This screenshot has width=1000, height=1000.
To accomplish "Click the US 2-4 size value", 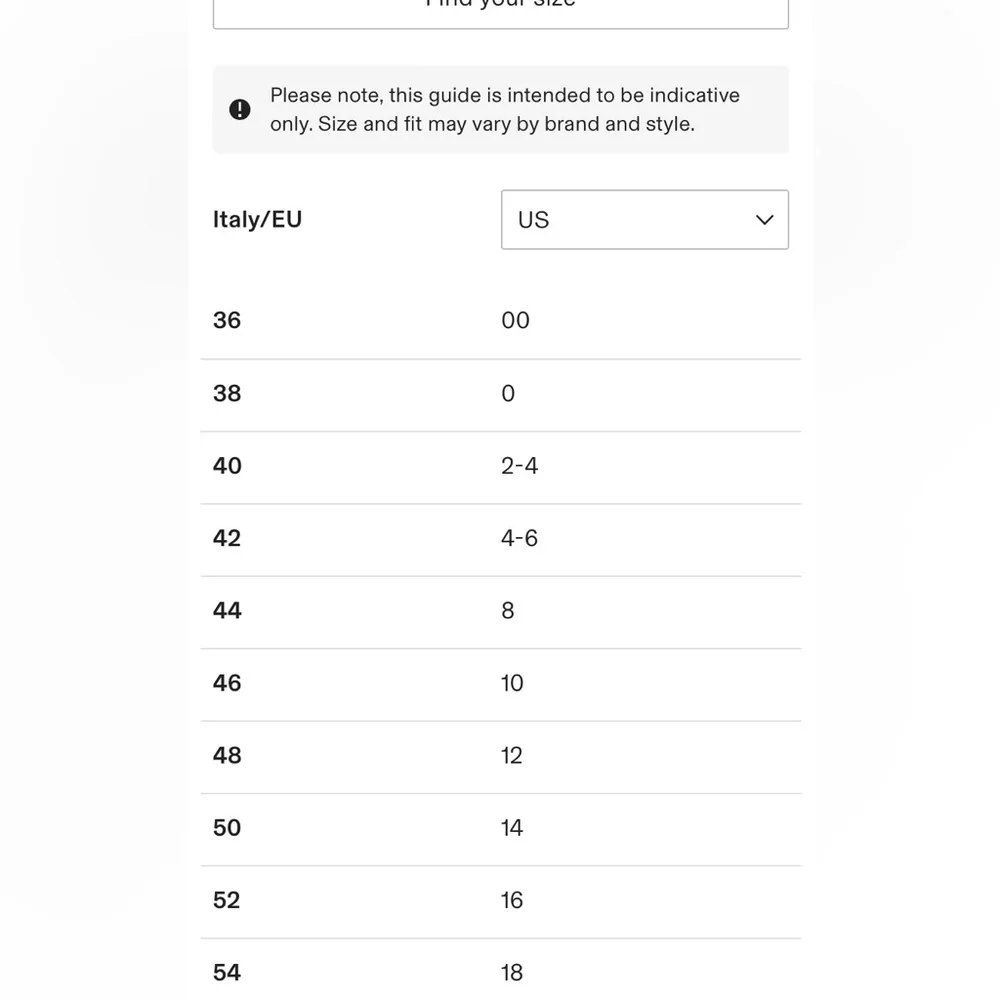I will tap(519, 466).
